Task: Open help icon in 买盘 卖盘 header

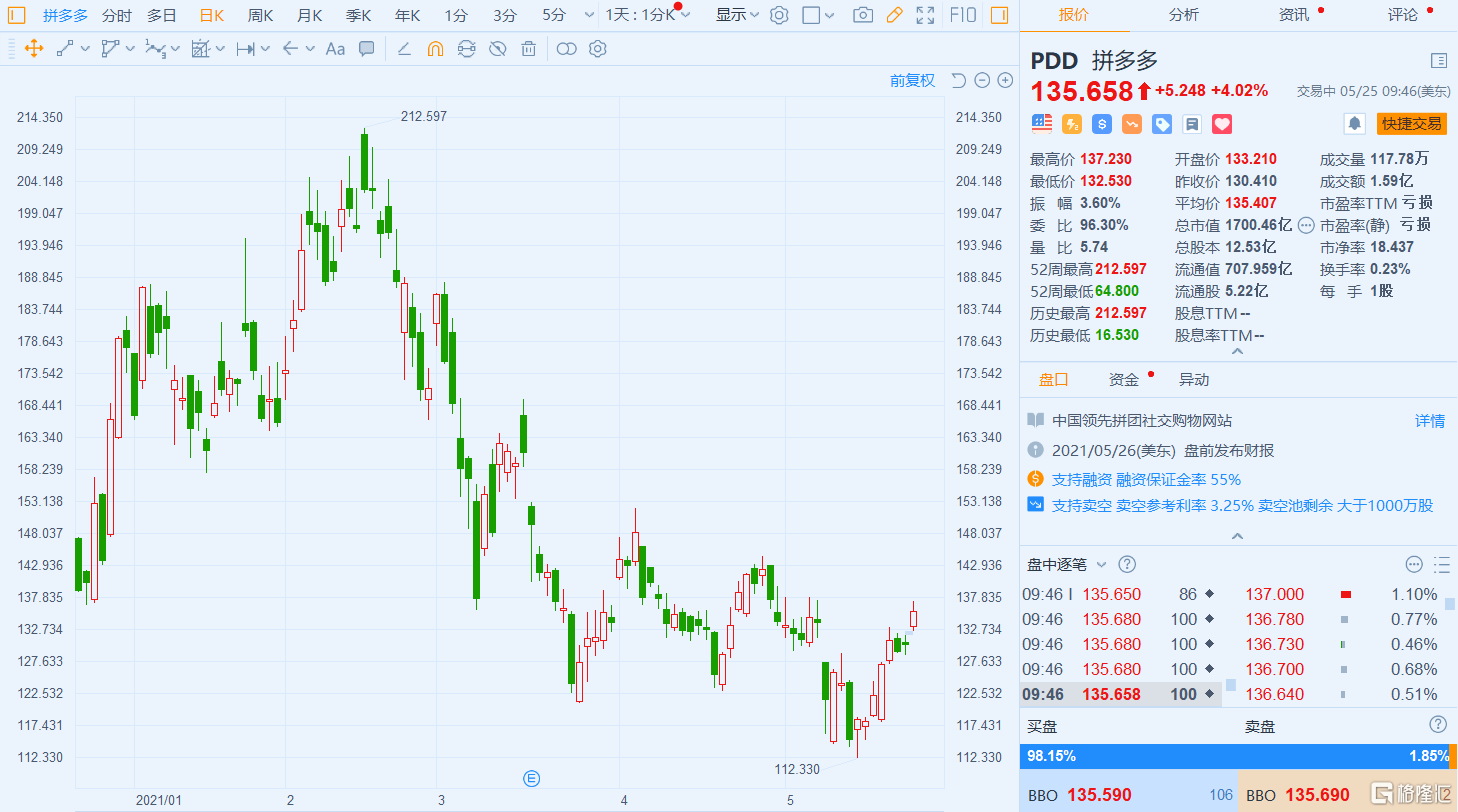Action: click(x=1438, y=724)
